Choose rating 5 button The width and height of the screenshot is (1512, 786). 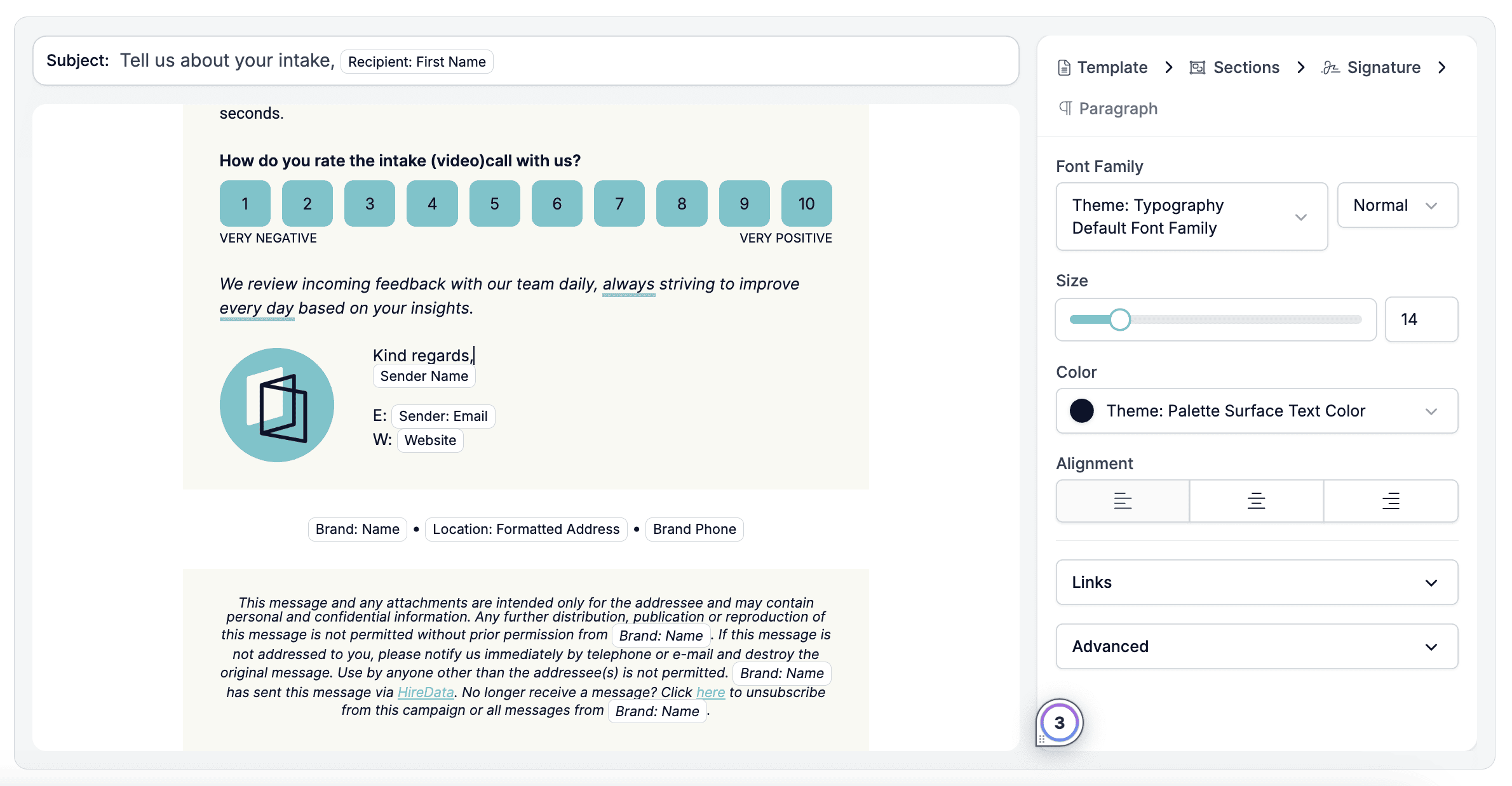click(495, 204)
